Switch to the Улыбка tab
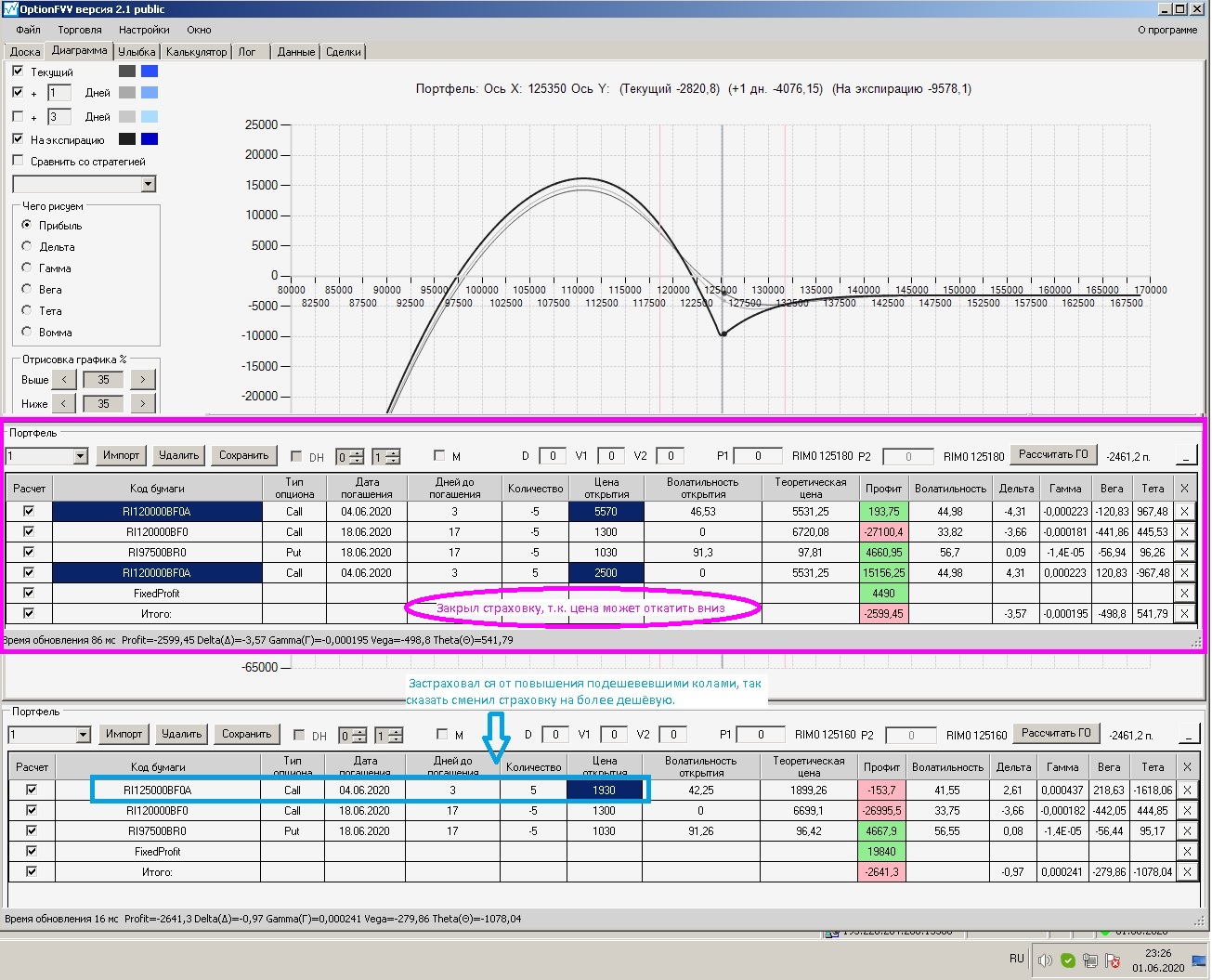 click(137, 52)
